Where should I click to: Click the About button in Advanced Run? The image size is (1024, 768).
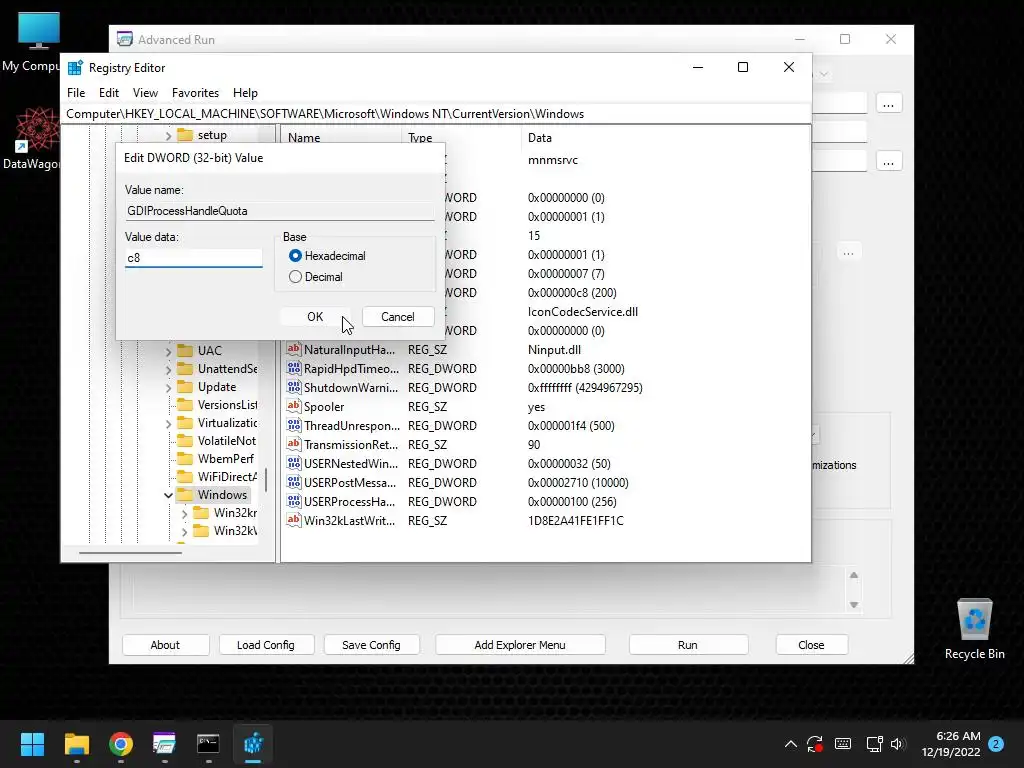[x=165, y=645]
